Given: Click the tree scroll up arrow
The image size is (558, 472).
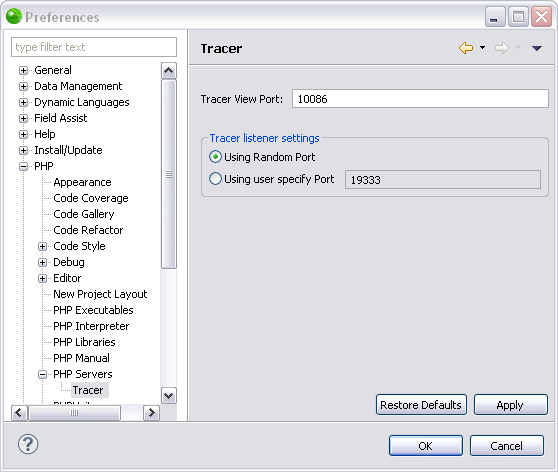Looking at the screenshot, I should coord(169,70).
